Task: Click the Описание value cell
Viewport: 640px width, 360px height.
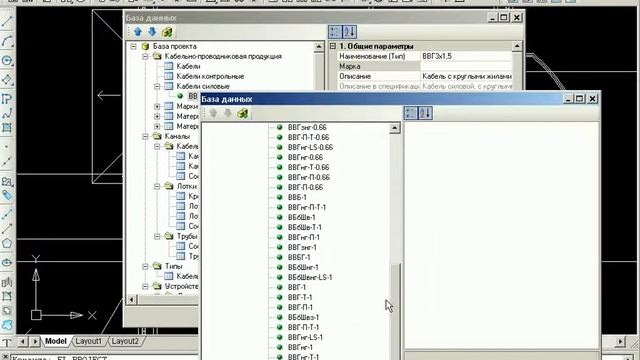Action: click(x=466, y=76)
